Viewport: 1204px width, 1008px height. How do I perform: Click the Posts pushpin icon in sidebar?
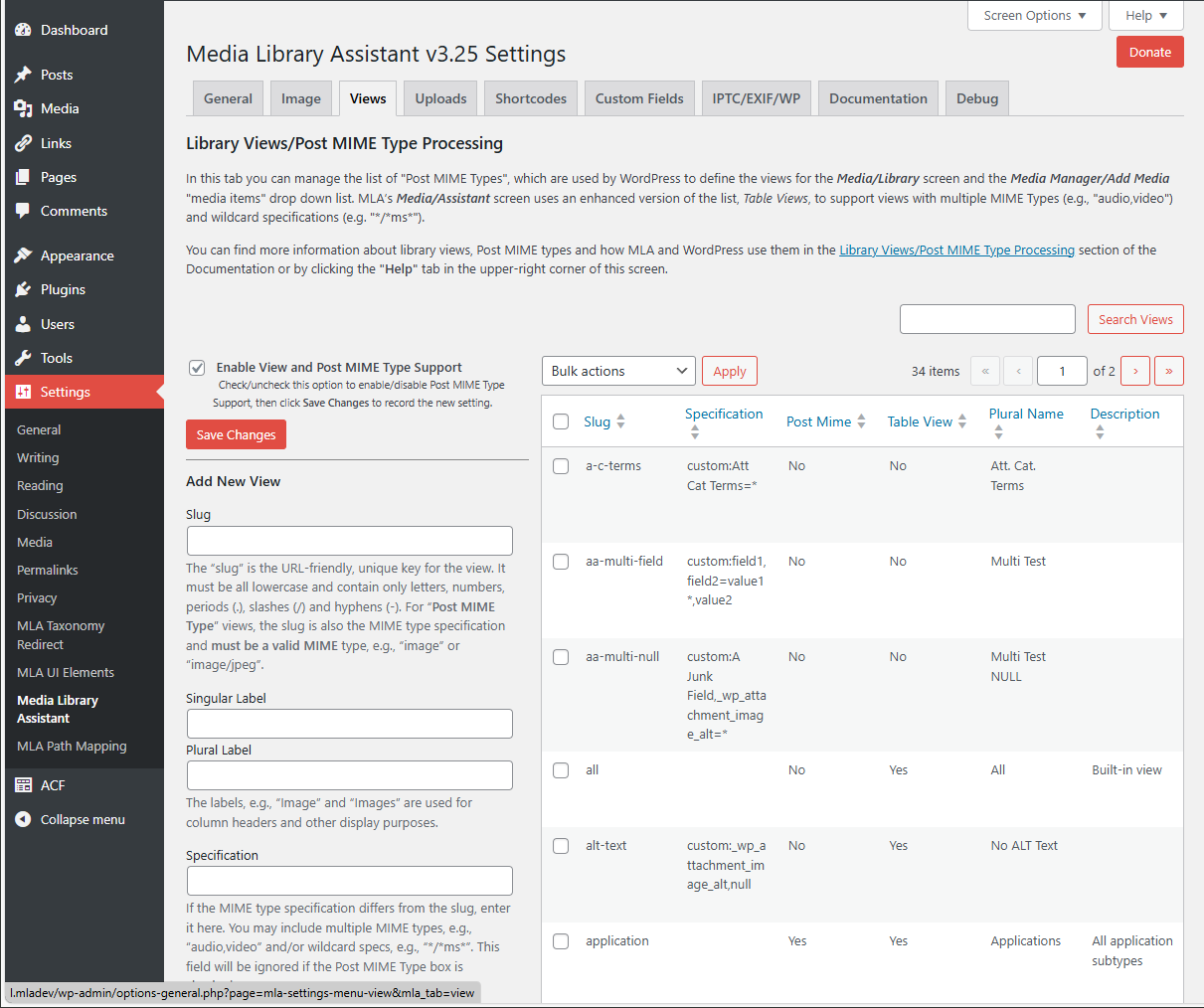[24, 74]
